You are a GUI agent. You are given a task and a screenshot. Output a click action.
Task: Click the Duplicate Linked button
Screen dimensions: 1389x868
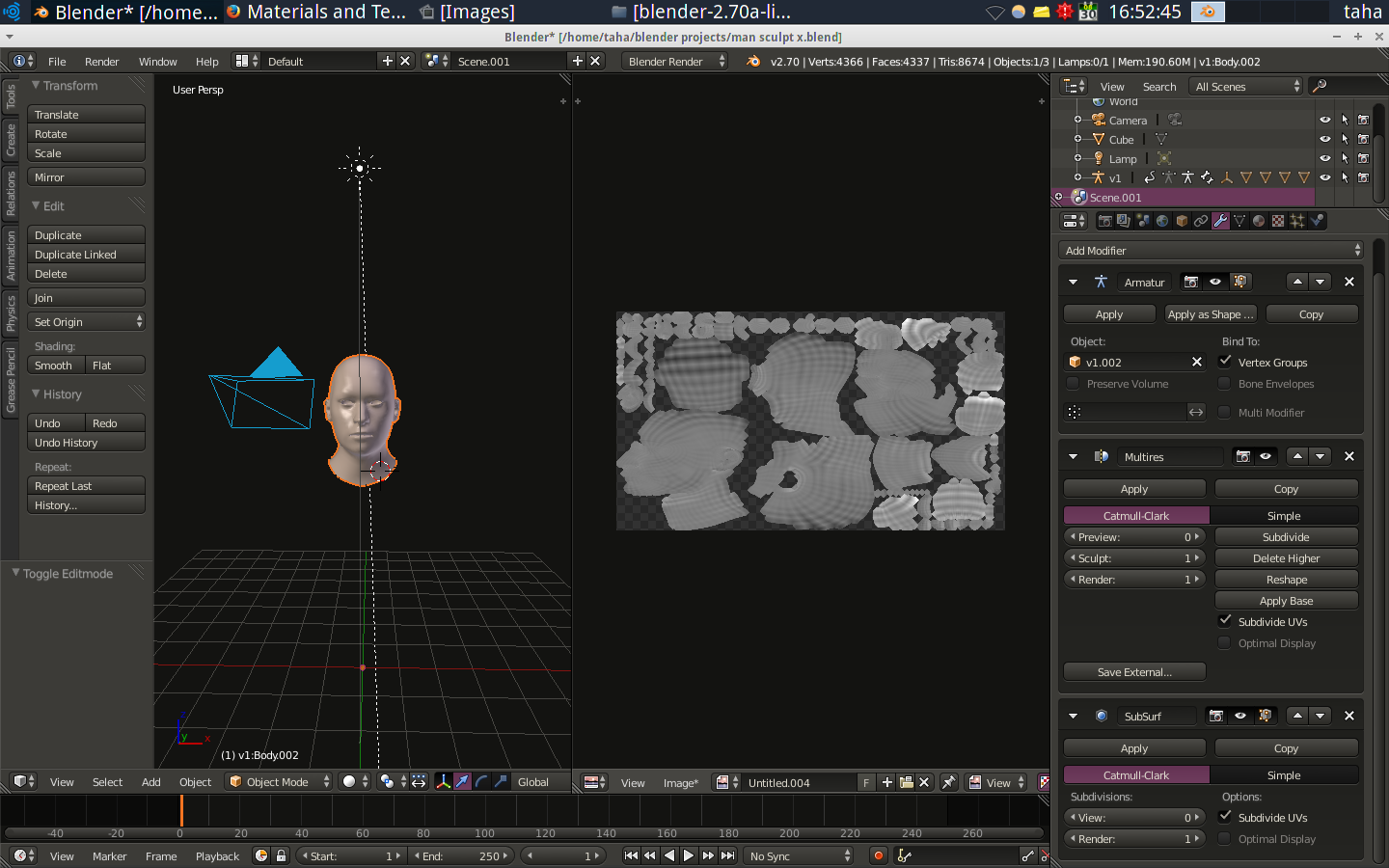87,254
